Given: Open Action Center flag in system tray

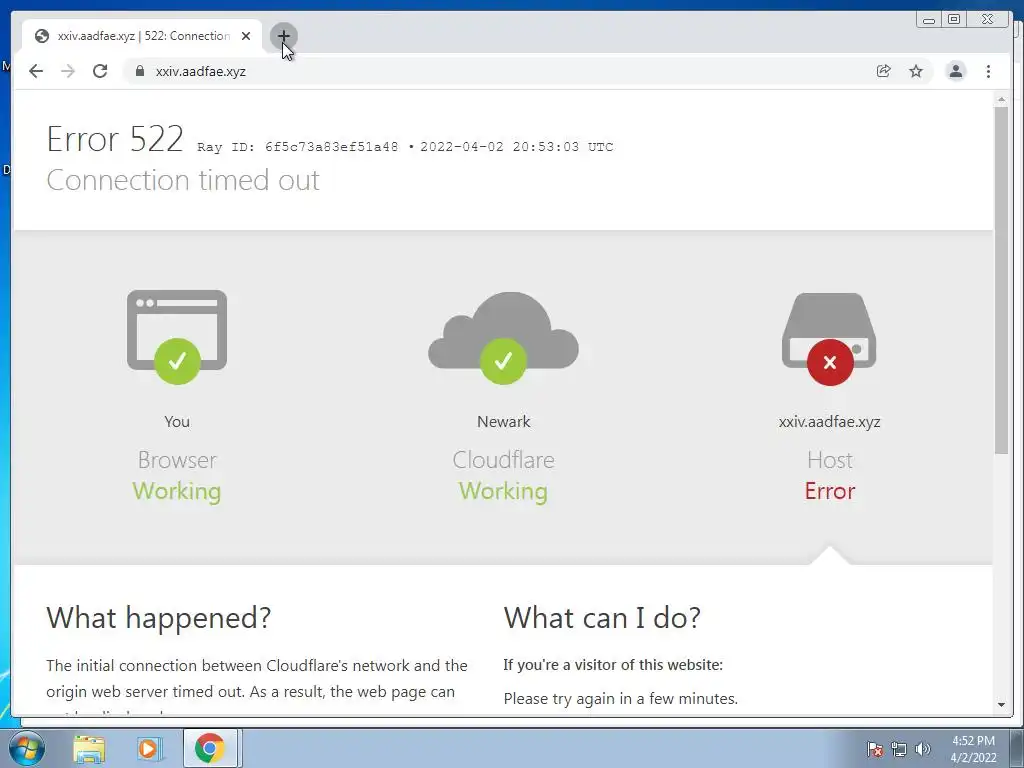Looking at the screenshot, I should [x=875, y=749].
